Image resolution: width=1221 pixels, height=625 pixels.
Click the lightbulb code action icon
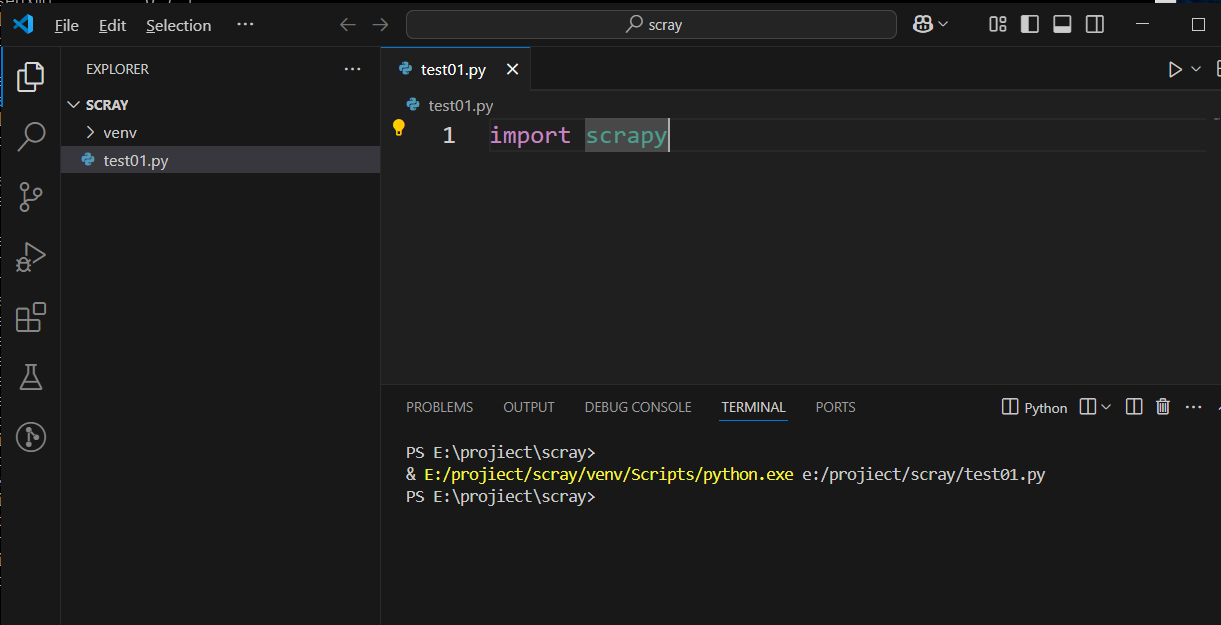click(x=399, y=128)
